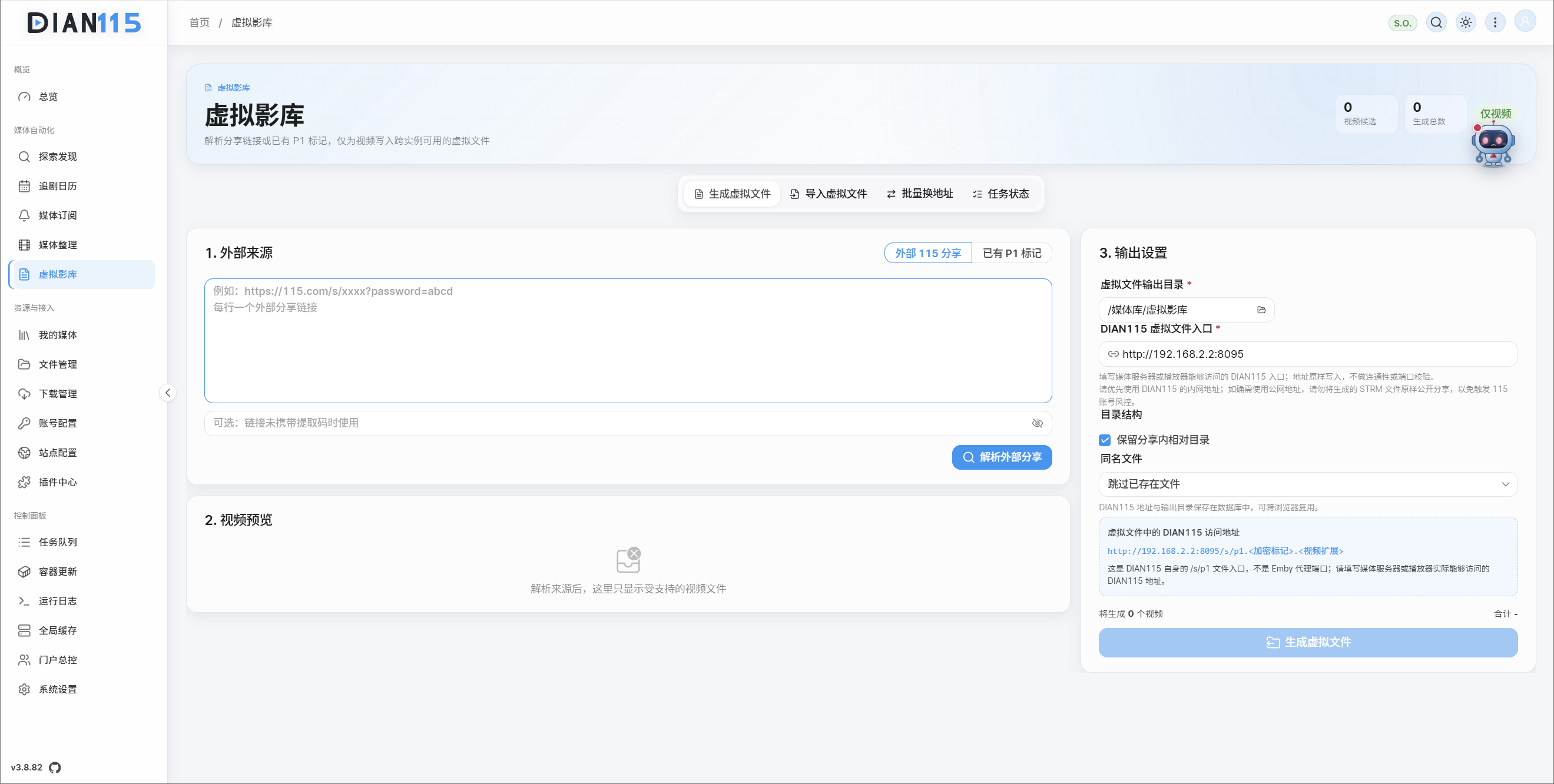The image size is (1554, 784).
Task: Click the 仅视频 tag label
Action: (1496, 114)
